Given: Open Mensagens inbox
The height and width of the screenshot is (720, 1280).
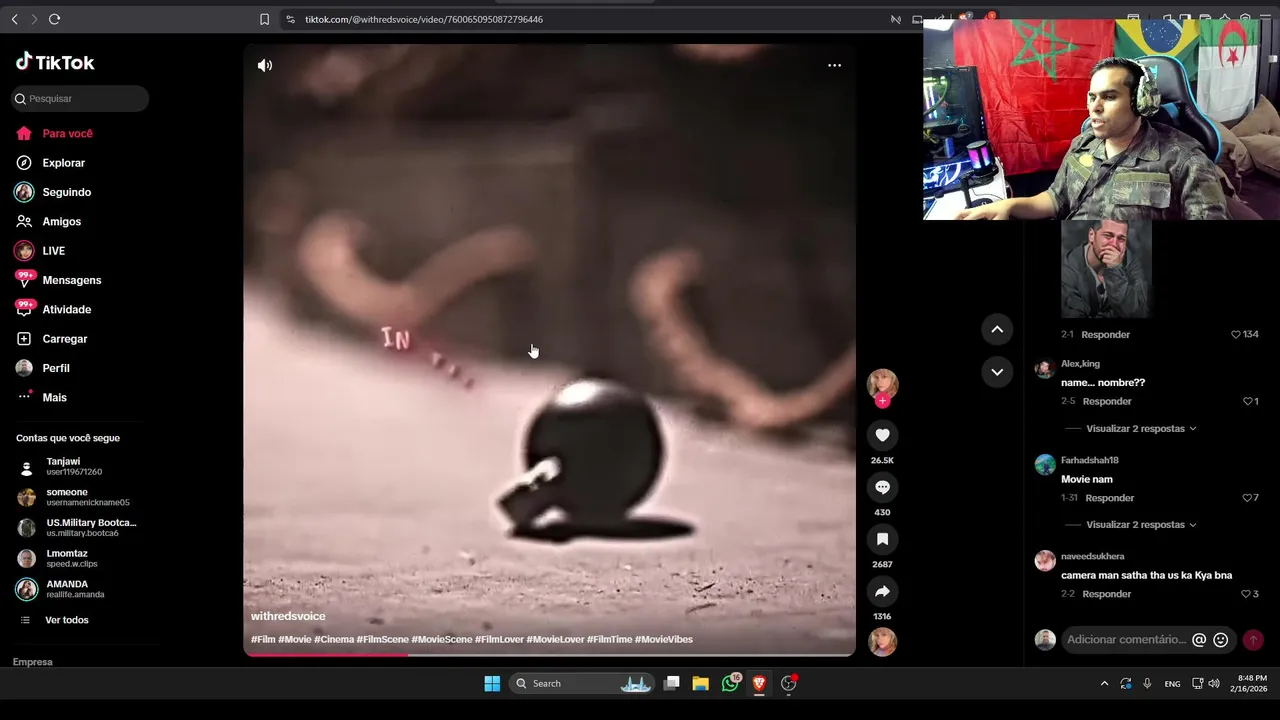Looking at the screenshot, I should pos(71,280).
